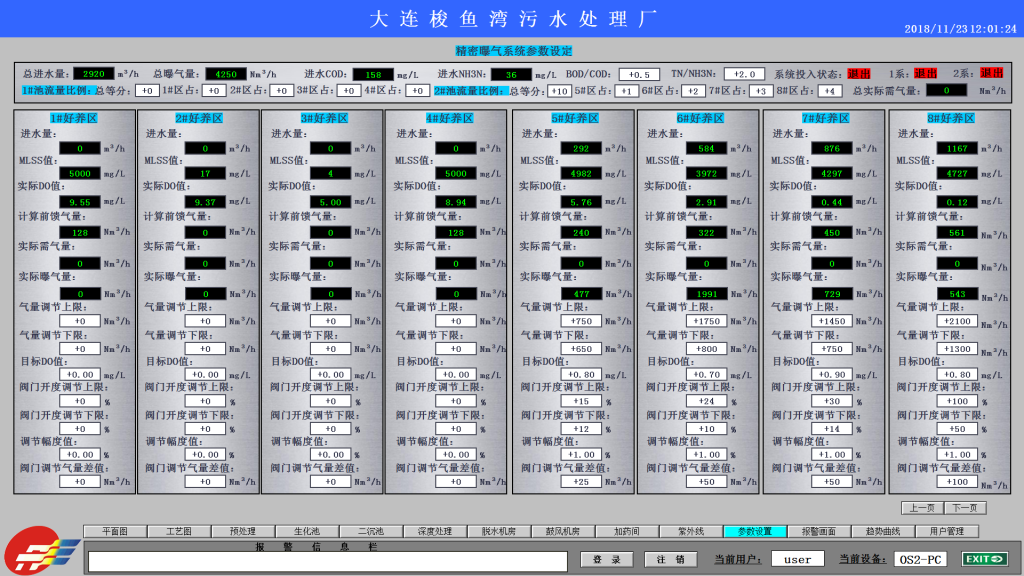The height and width of the screenshot is (576, 1024).
Task: Click the 上一页 previous page button
Action: click(x=922, y=508)
